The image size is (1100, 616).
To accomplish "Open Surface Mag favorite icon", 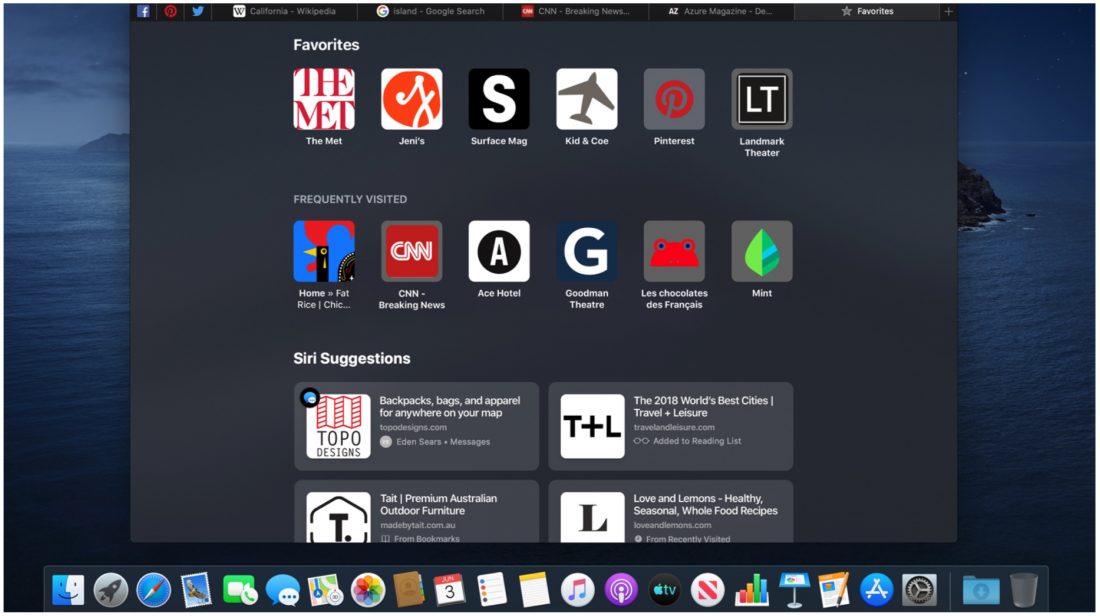I will [499, 99].
